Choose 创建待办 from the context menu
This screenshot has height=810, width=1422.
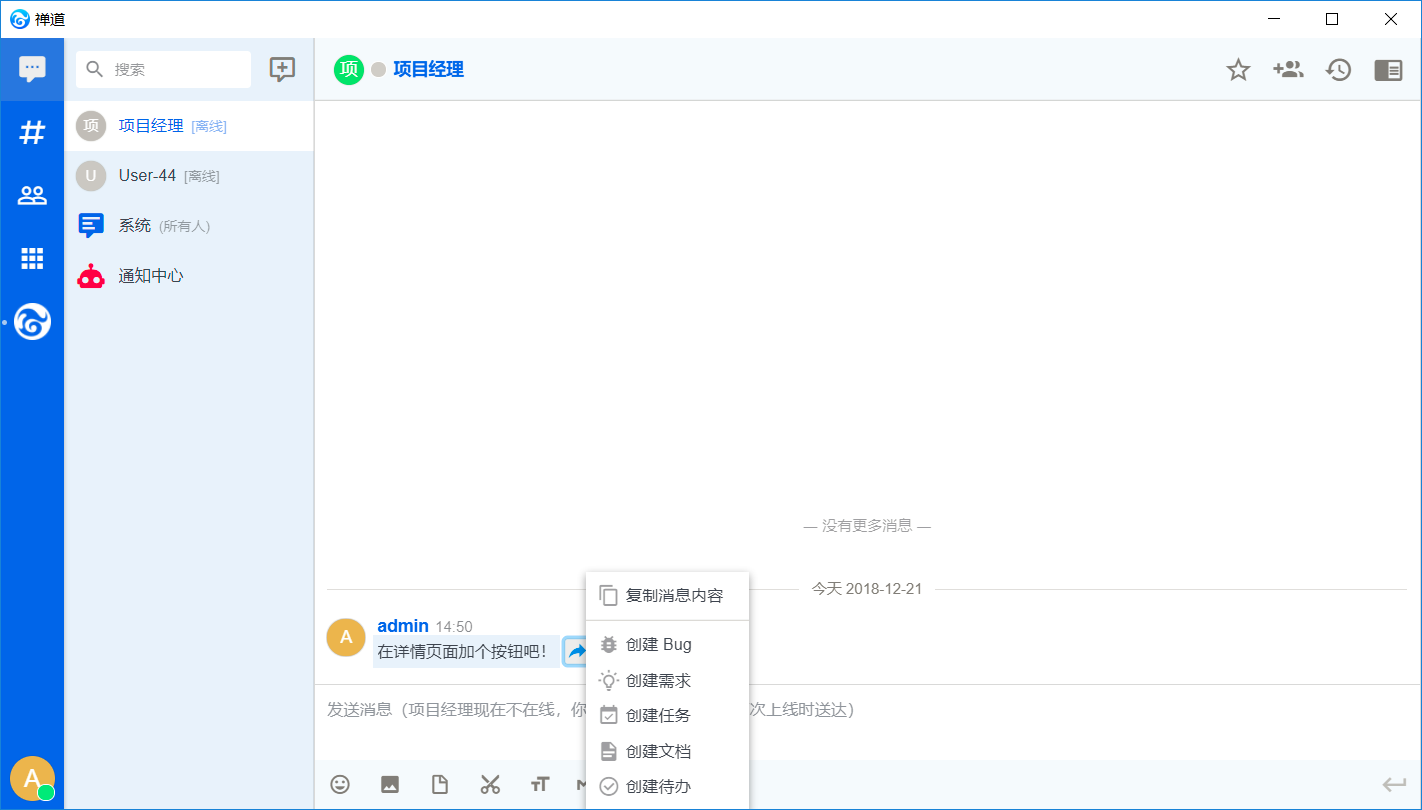tap(667, 787)
